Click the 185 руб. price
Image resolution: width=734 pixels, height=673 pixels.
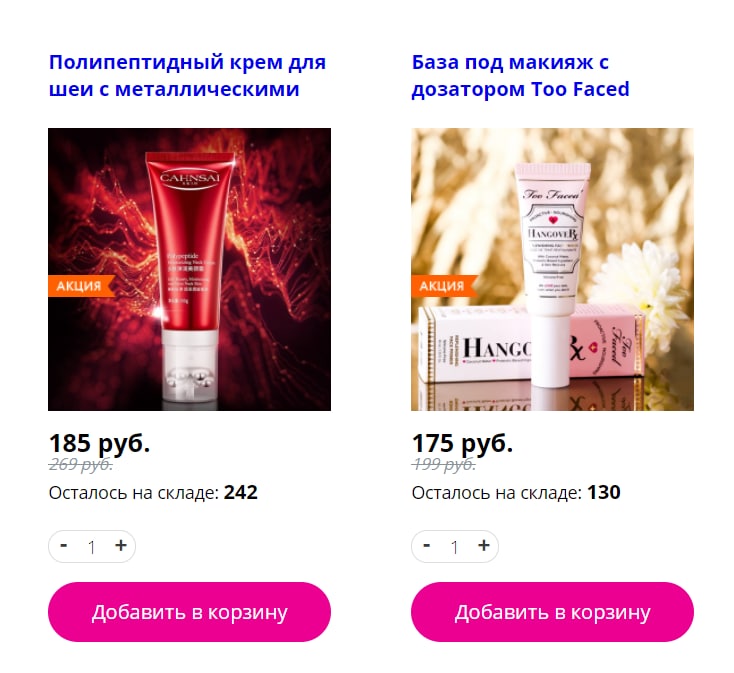coord(99,443)
